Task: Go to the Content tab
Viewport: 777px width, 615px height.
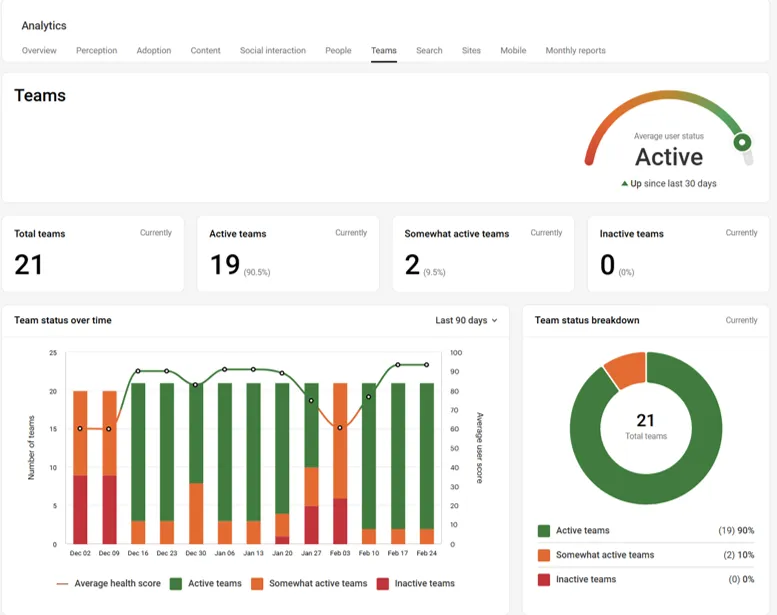Action: (x=205, y=51)
